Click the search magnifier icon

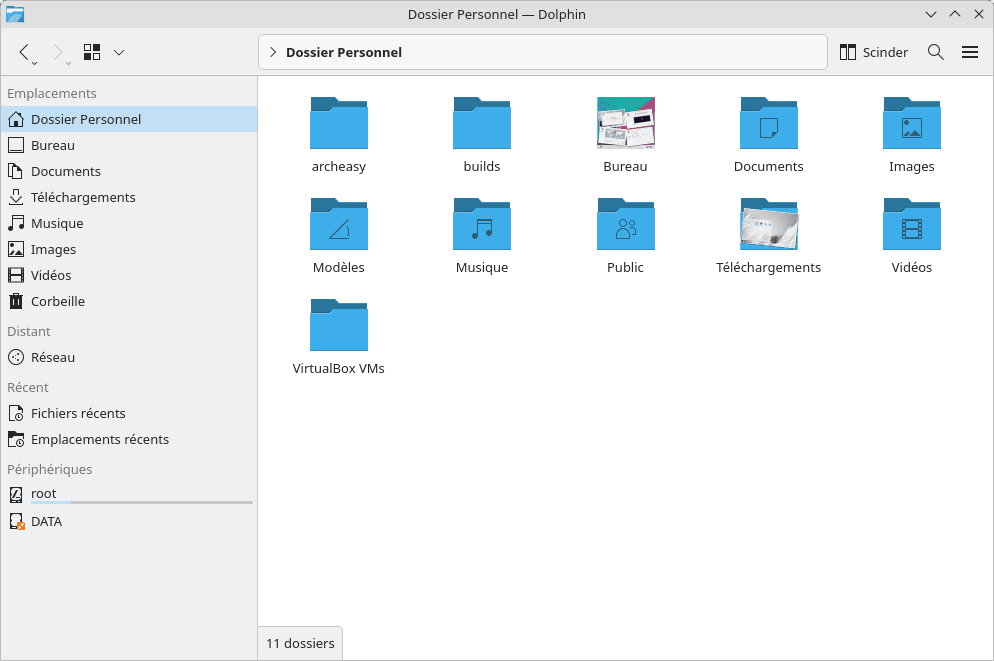coord(936,52)
